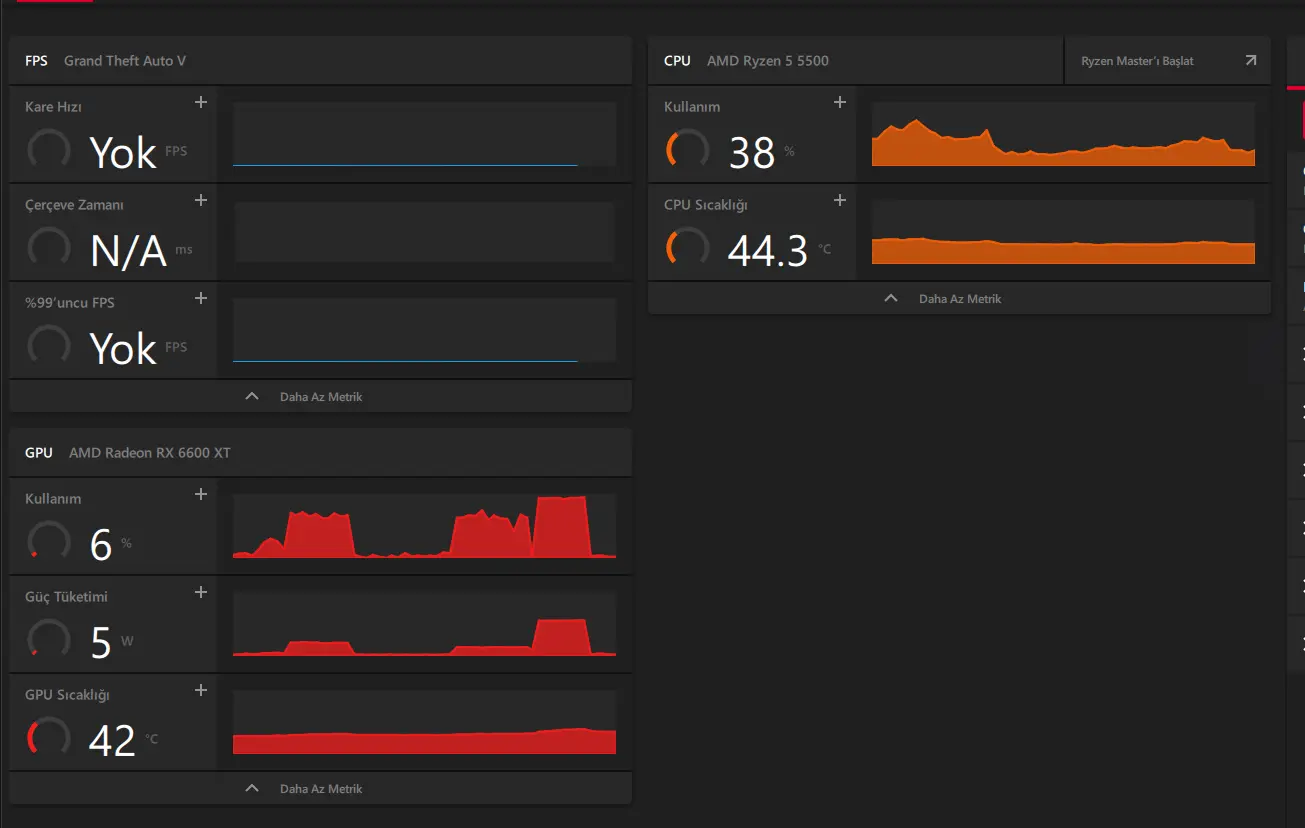The height and width of the screenshot is (828, 1305).
Task: Collapse FPS panel with Daha Az Metrik
Action: (x=321, y=396)
